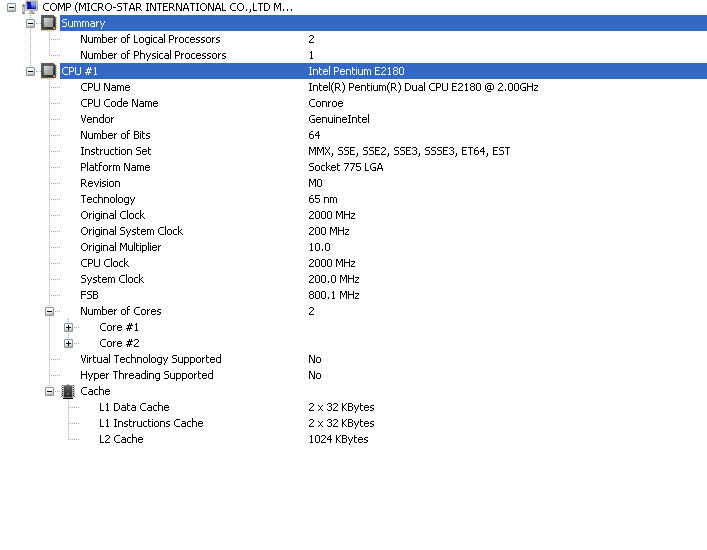Click the Technology label

pos(107,199)
